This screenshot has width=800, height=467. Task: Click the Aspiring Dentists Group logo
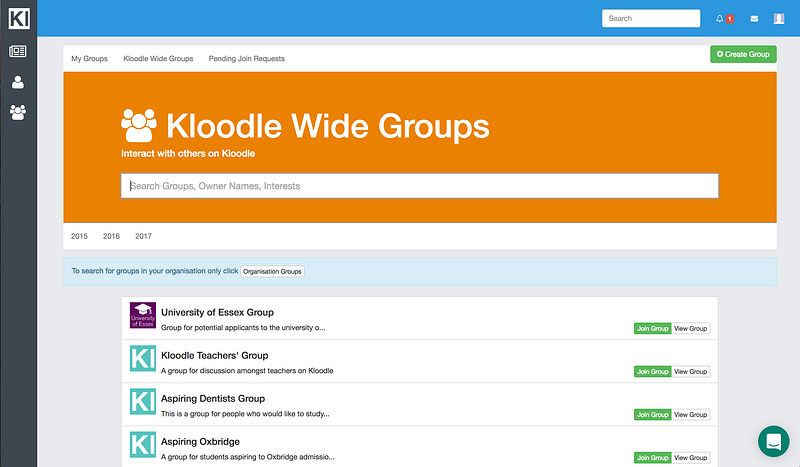point(143,401)
